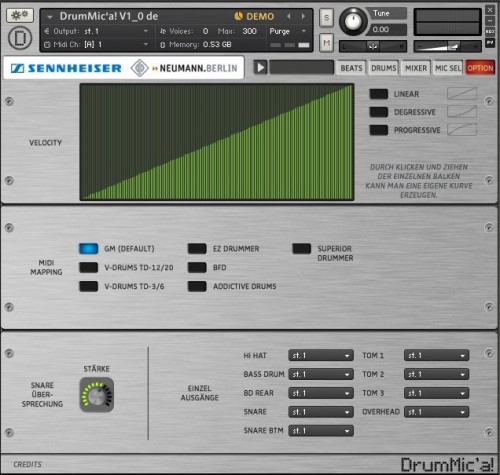Select SUPERIOR DRUMMER mapping
Viewport: 500px width, 475px height.
coord(302,249)
